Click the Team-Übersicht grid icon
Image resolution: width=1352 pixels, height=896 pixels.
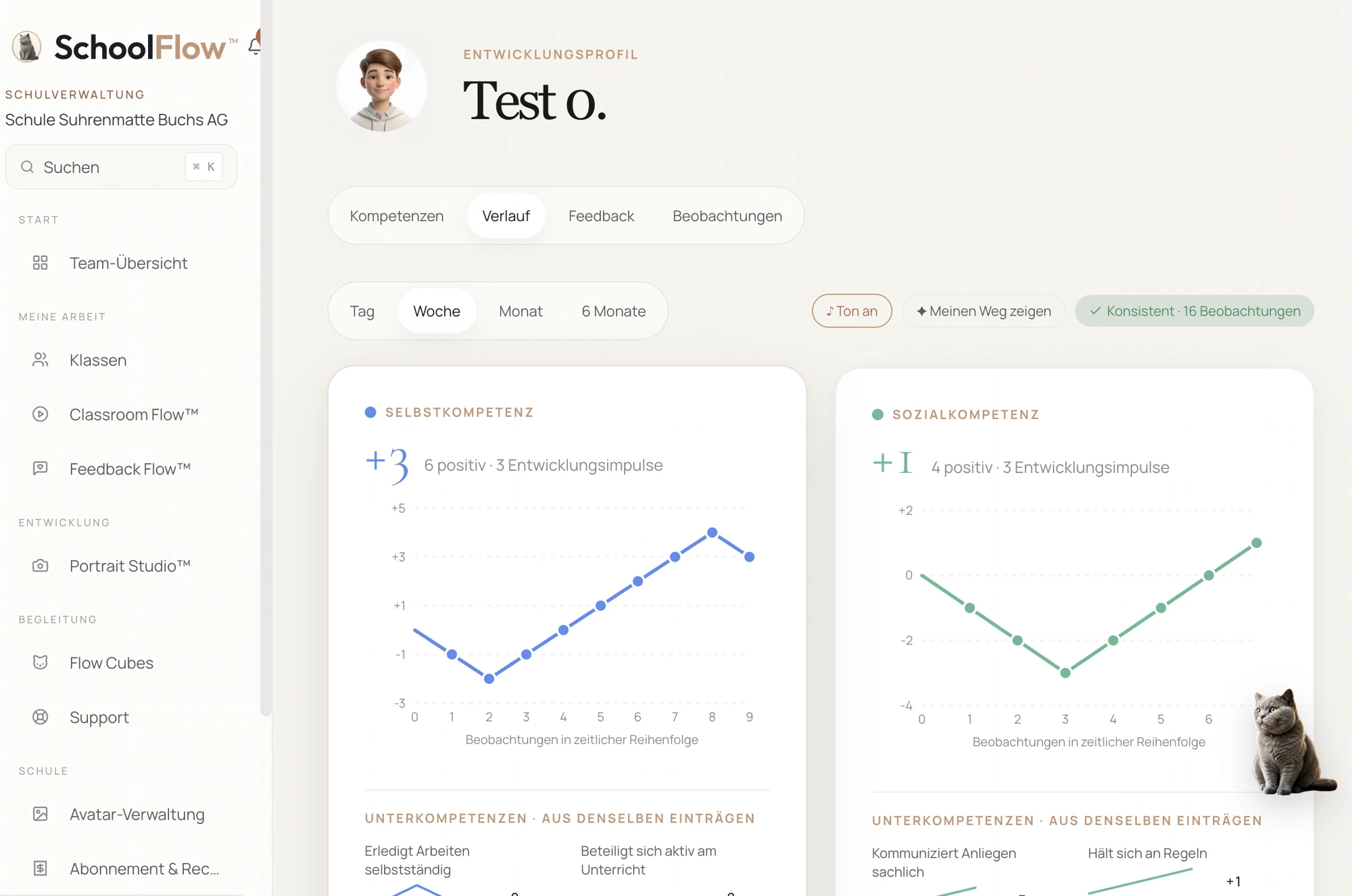(x=41, y=263)
